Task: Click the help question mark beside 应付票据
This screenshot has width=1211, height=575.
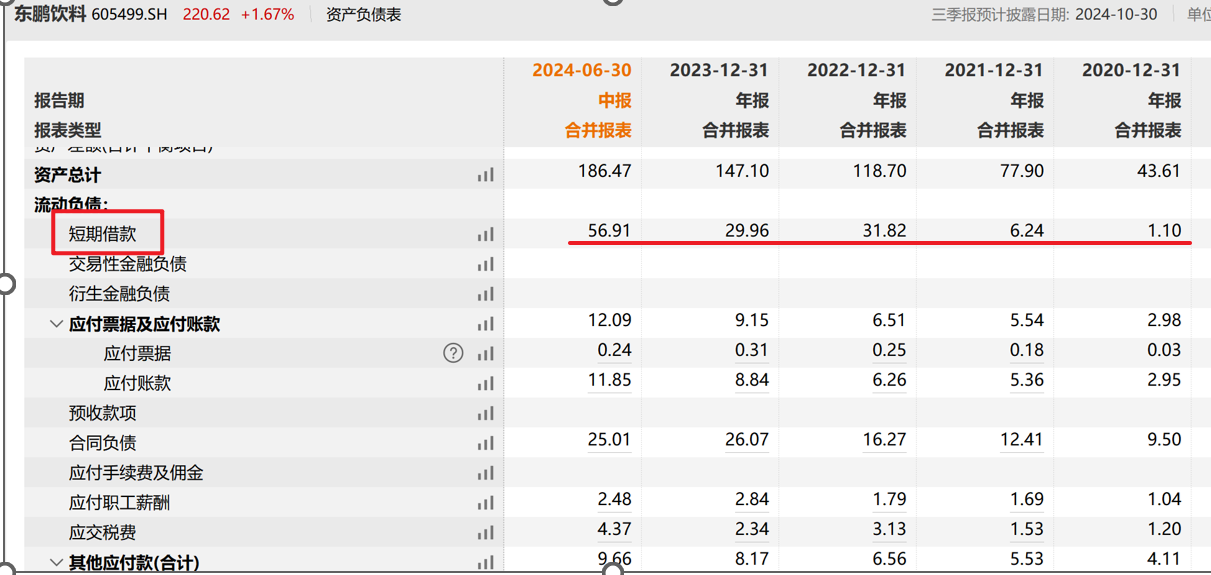Action: pyautogui.click(x=453, y=353)
